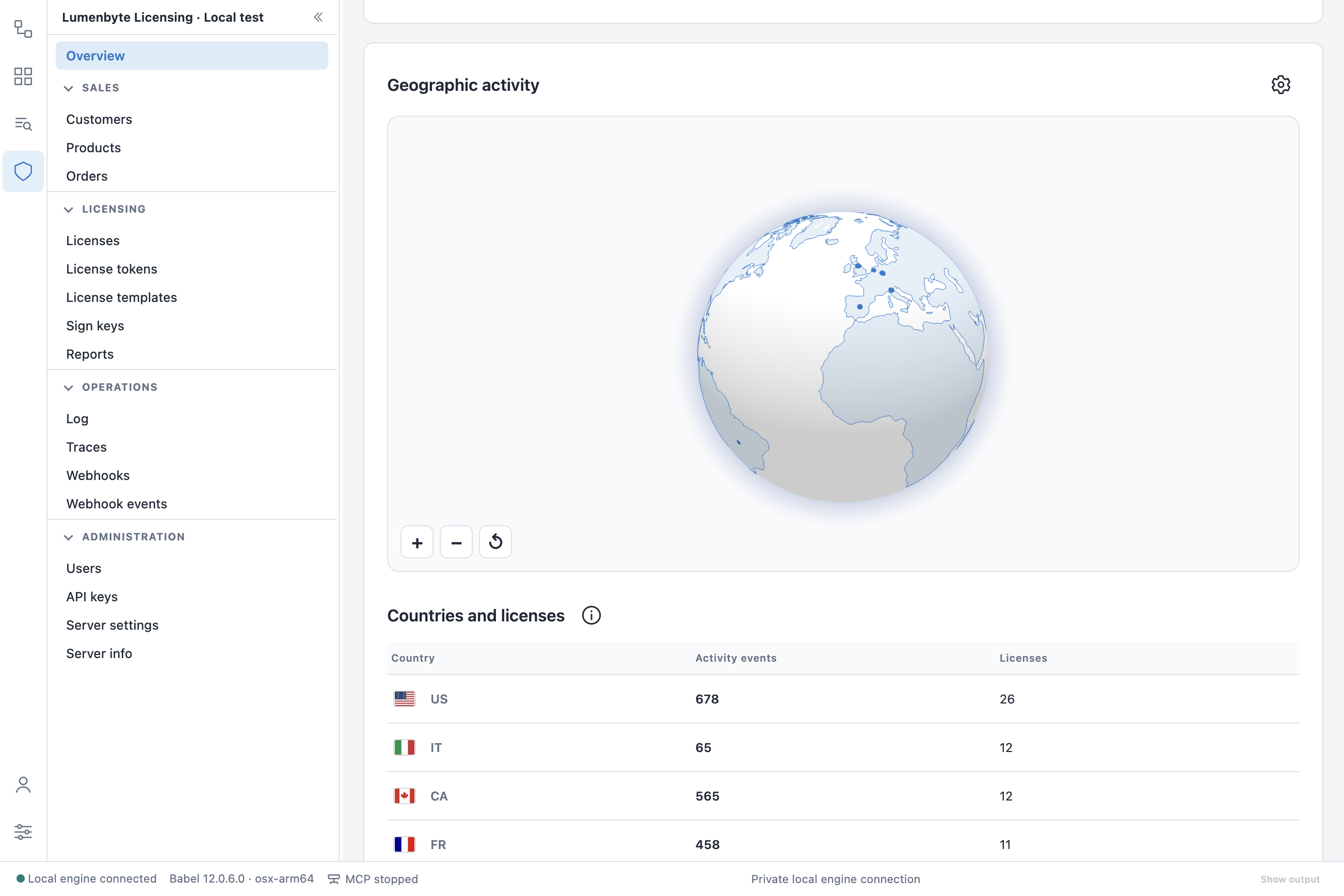The height and width of the screenshot is (896, 1344).
Task: Click the MCP stopped status icon
Action: [x=334, y=879]
